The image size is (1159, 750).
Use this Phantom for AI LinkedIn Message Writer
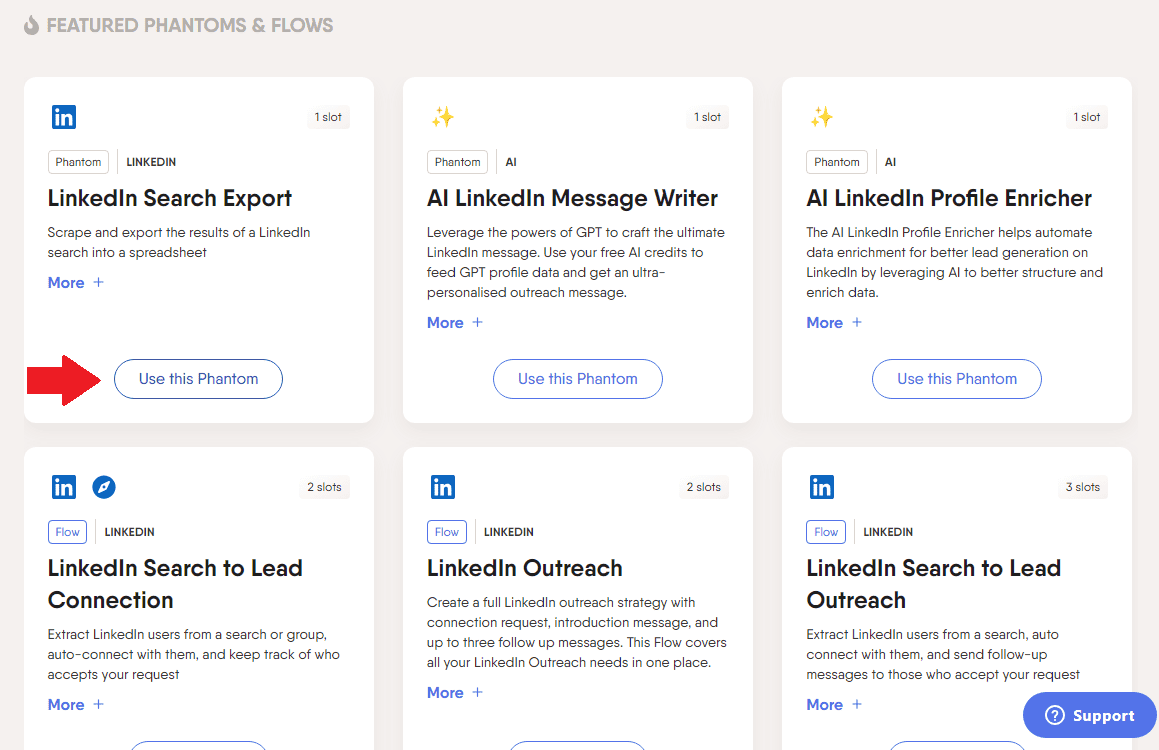577,379
